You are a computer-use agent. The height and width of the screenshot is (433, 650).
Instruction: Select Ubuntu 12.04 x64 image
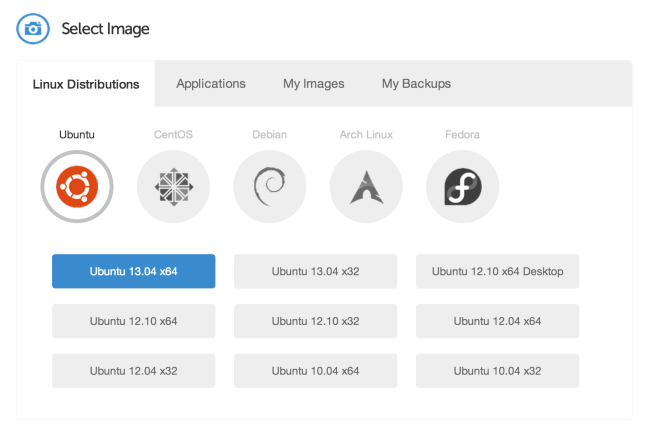[x=497, y=321]
